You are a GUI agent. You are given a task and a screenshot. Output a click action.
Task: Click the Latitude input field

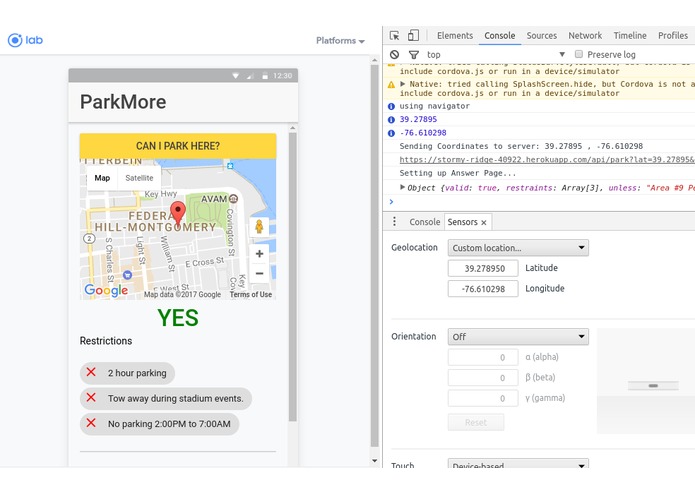483,268
